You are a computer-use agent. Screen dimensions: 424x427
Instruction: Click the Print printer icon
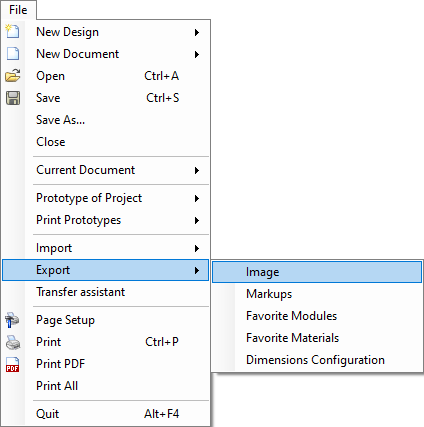point(13,342)
